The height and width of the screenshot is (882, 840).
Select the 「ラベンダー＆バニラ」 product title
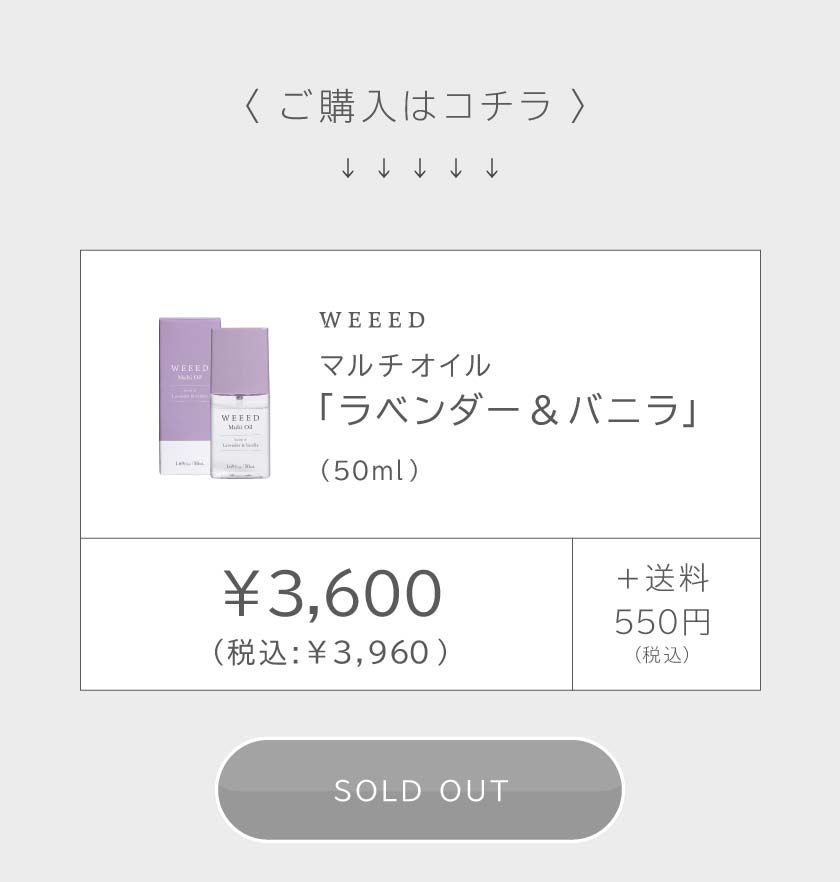509,410
